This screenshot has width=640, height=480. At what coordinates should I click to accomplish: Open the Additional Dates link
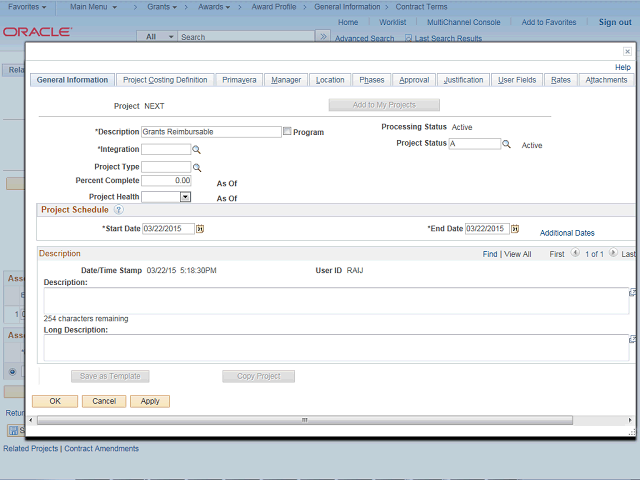click(567, 233)
